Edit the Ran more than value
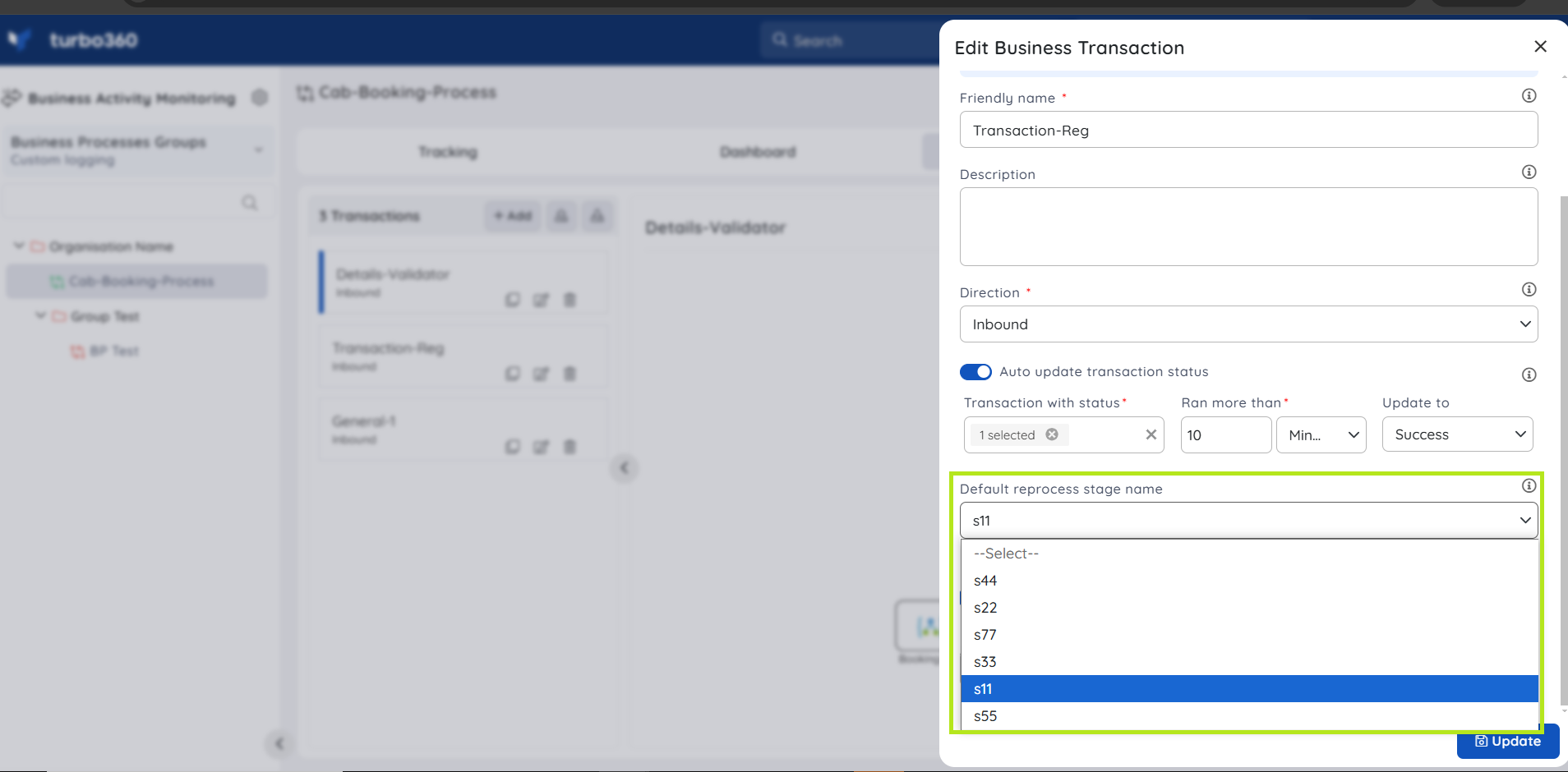This screenshot has height=772, width=1568. click(x=1225, y=434)
